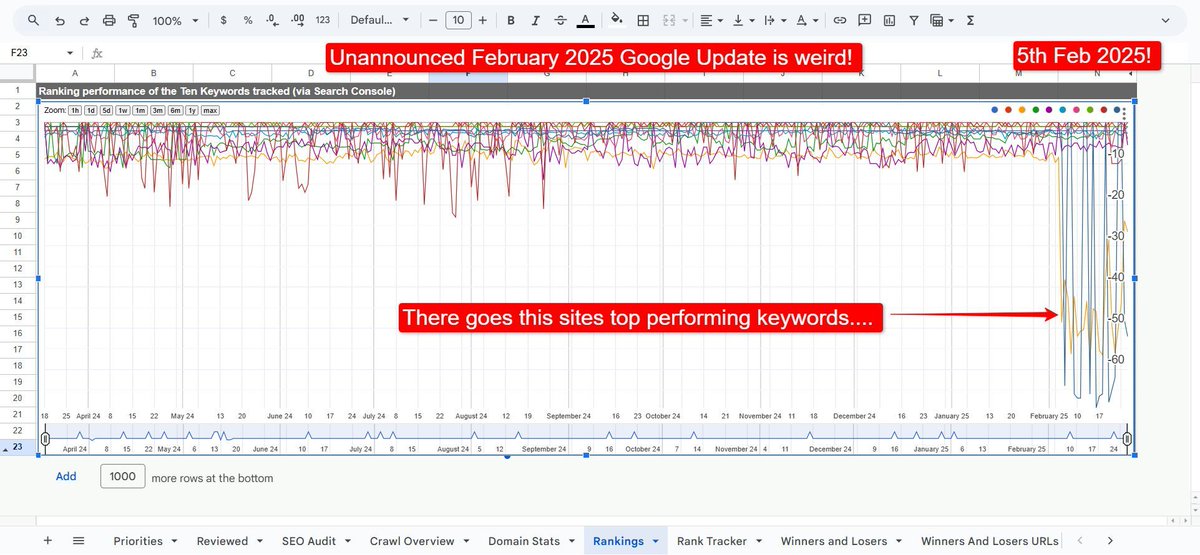Set chart zoom to max
Screen dimensions: 1200x555
coord(210,110)
